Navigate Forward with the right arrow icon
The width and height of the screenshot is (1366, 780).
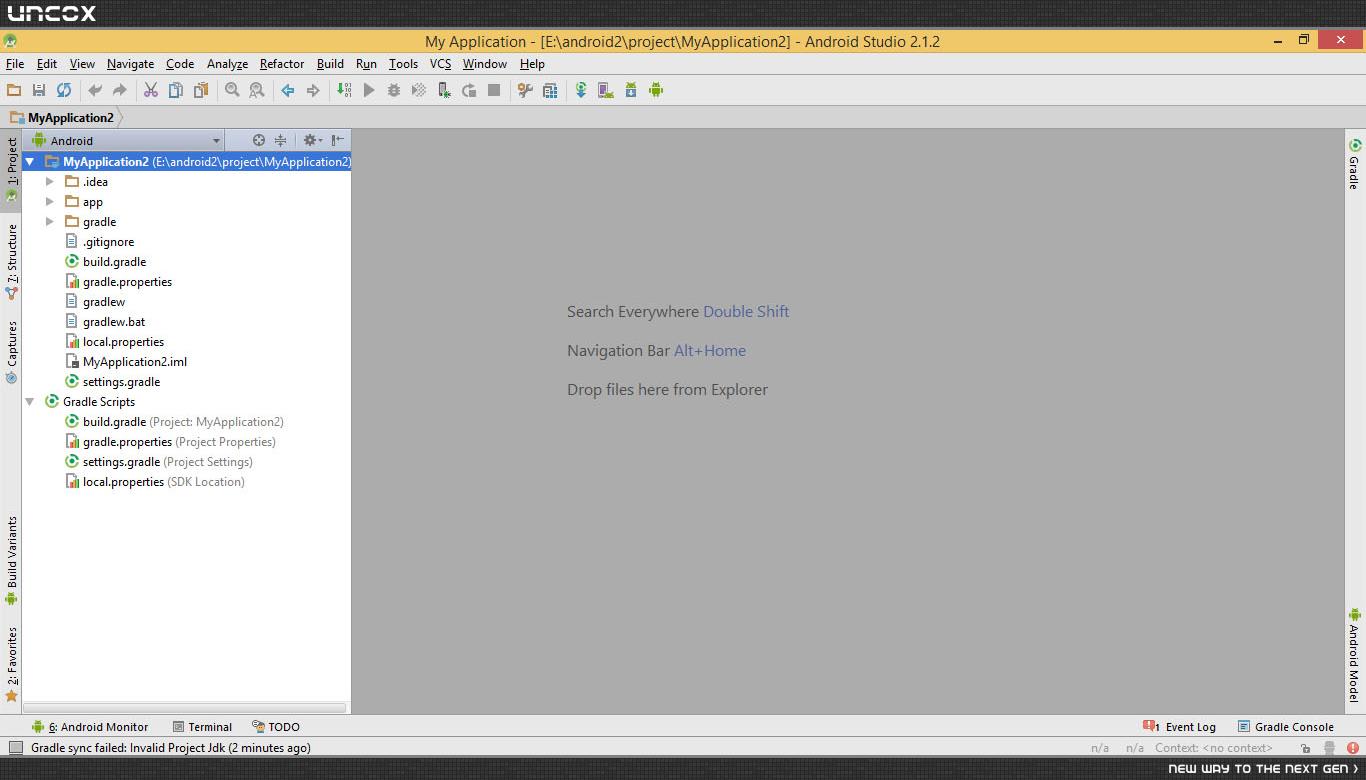click(313, 90)
